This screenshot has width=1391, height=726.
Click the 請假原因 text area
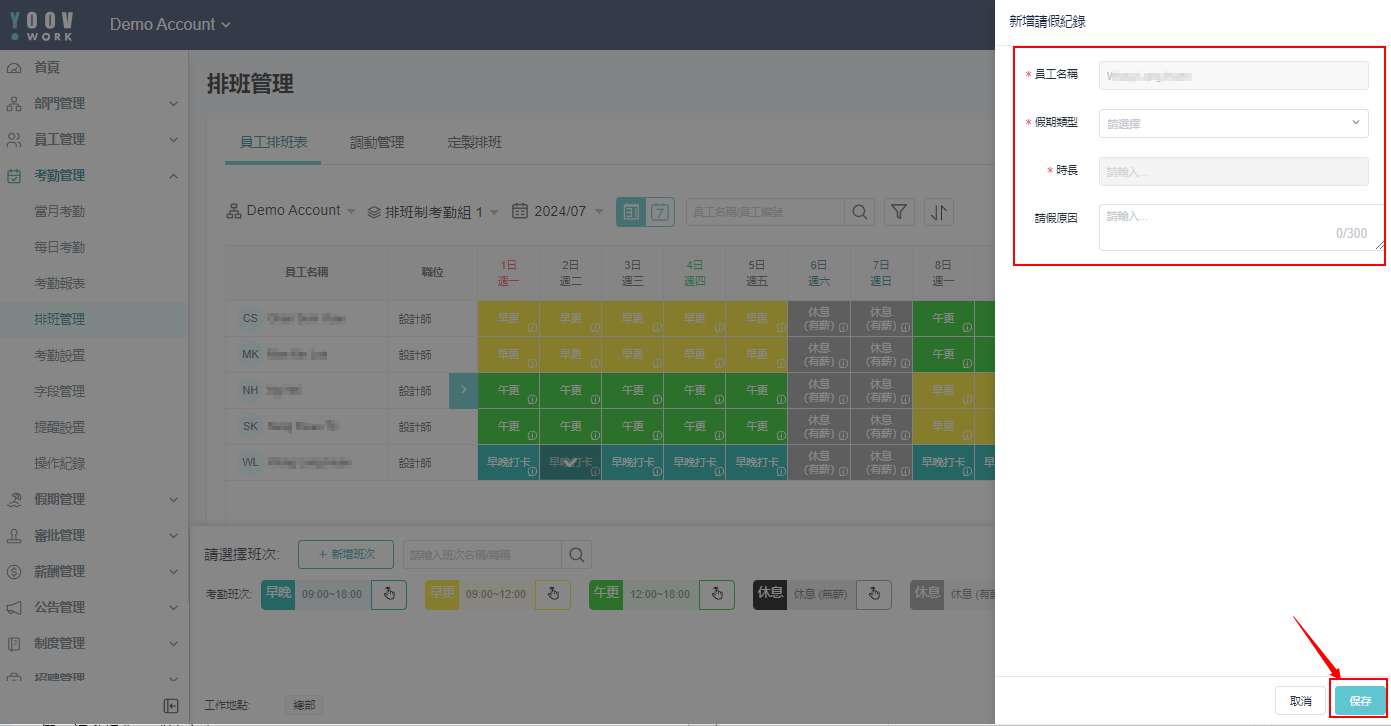coord(1240,227)
